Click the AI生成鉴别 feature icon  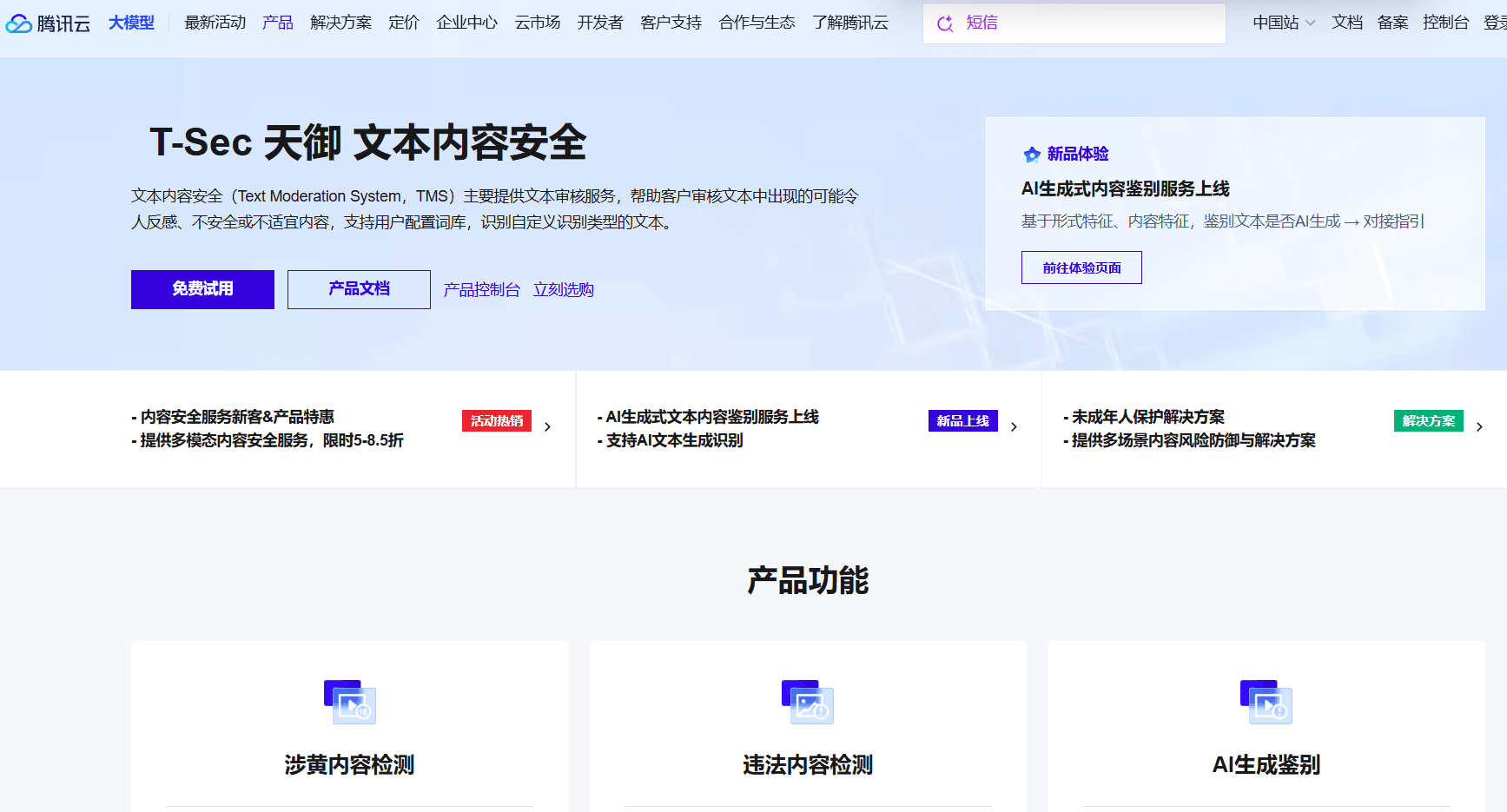pos(1266,702)
